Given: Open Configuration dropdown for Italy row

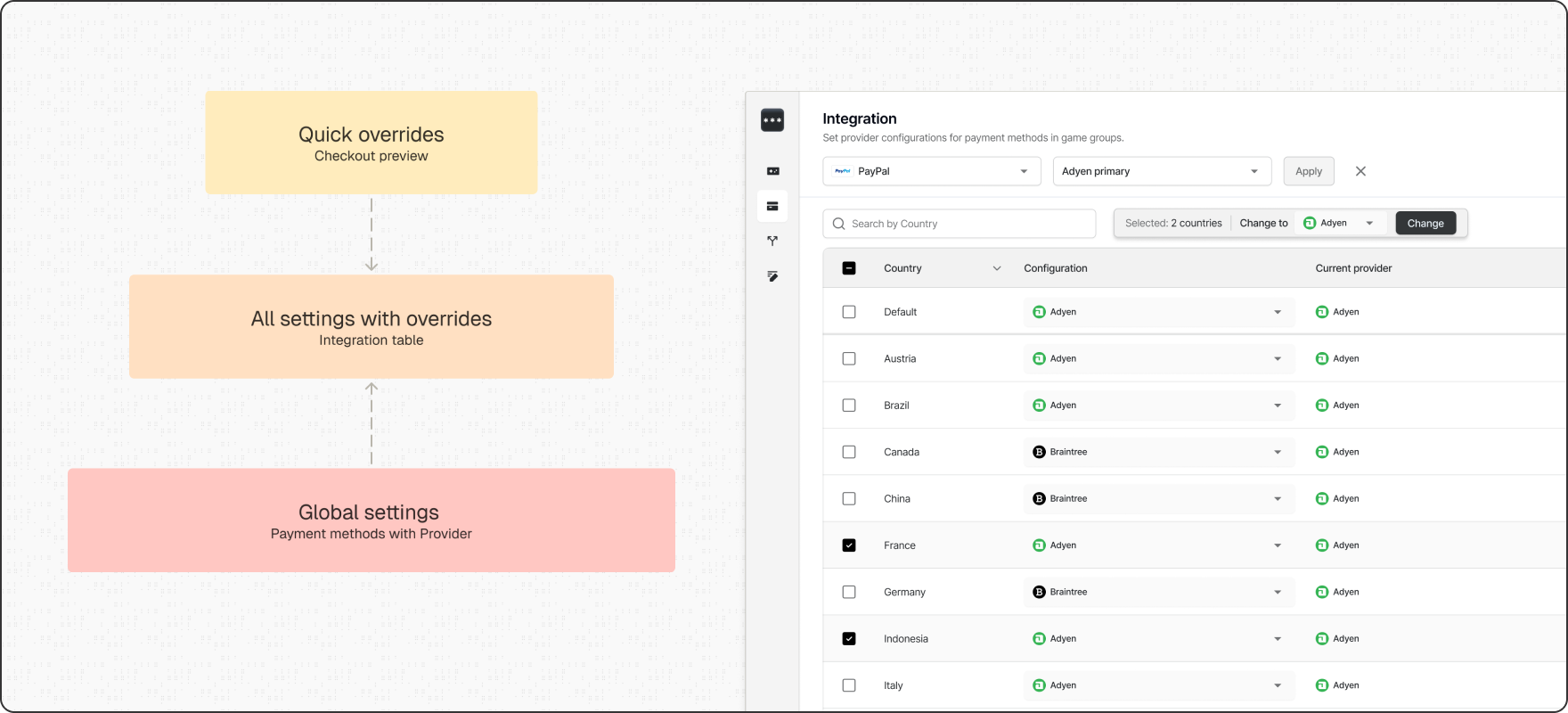Looking at the screenshot, I should [1159, 685].
